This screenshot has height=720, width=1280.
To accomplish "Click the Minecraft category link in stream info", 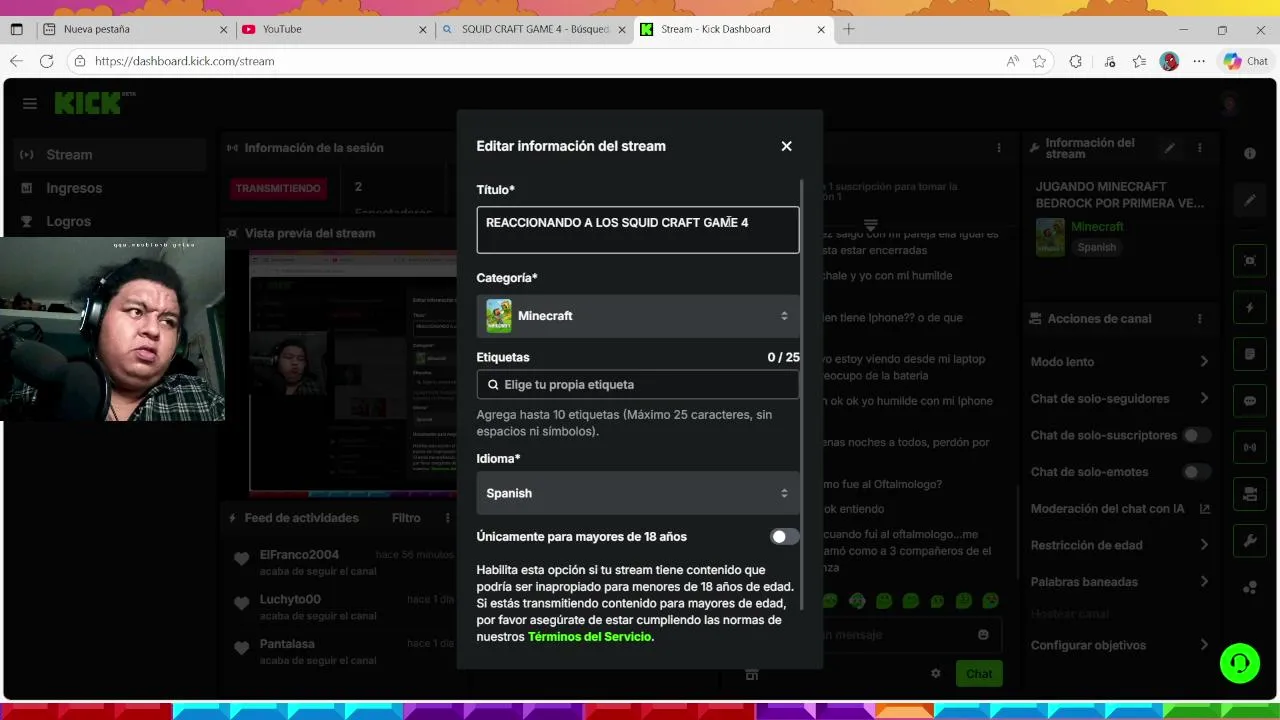I will [1097, 227].
